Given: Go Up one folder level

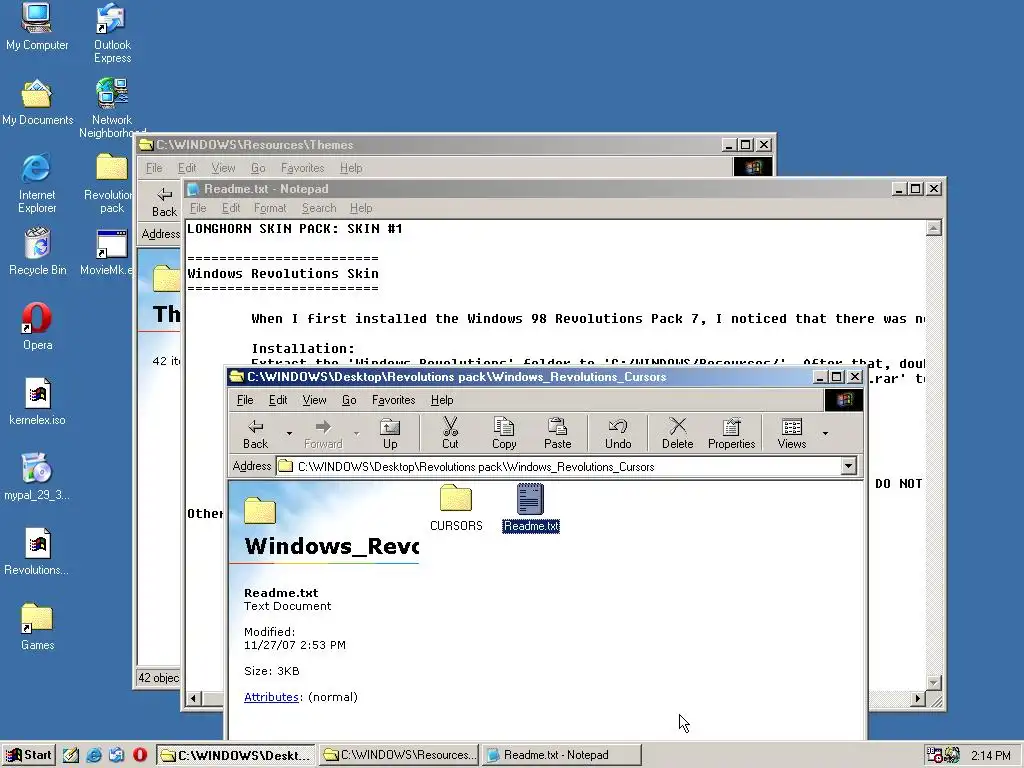Looking at the screenshot, I should (390, 434).
